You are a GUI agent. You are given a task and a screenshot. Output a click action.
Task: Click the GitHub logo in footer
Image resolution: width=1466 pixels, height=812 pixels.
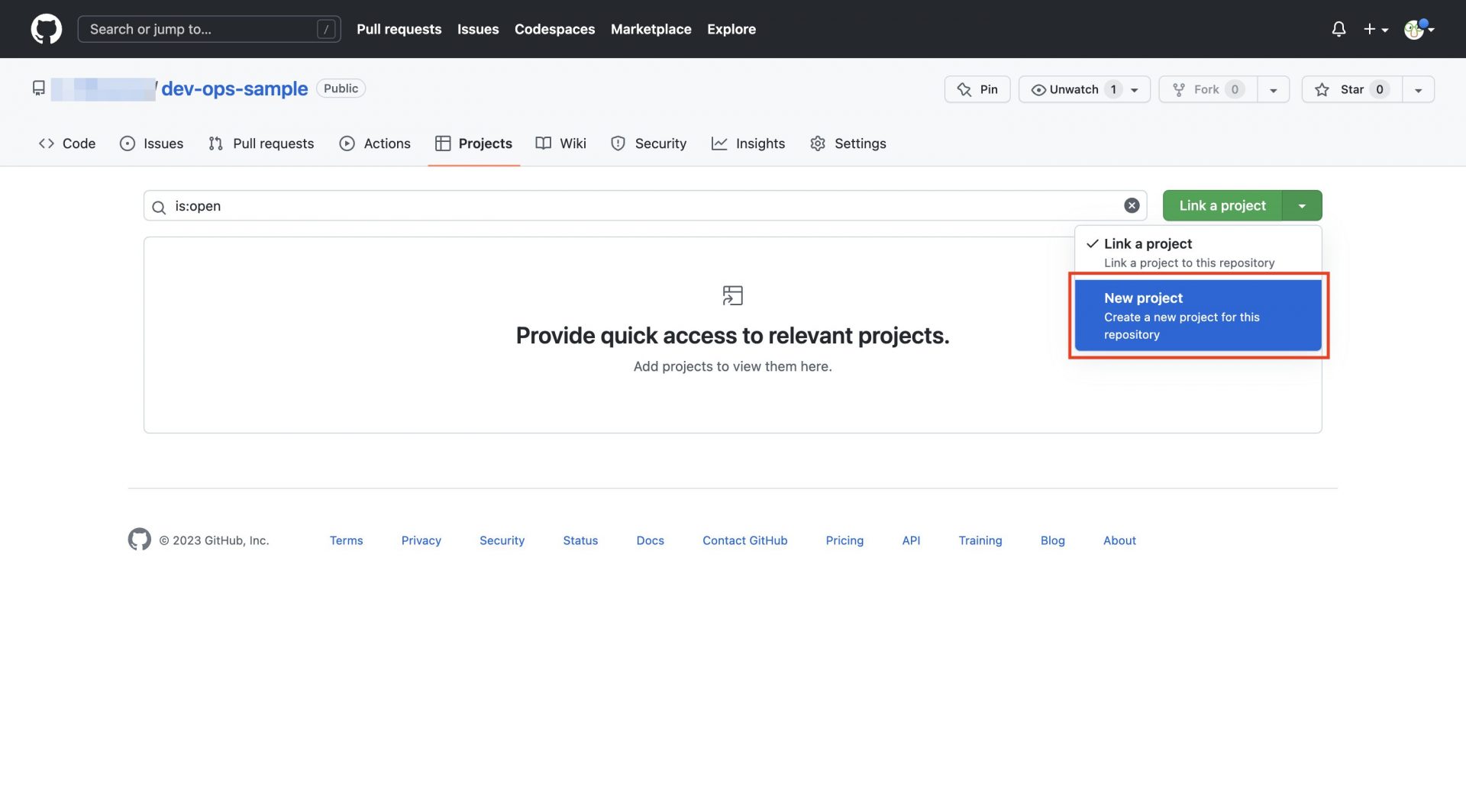tap(139, 540)
